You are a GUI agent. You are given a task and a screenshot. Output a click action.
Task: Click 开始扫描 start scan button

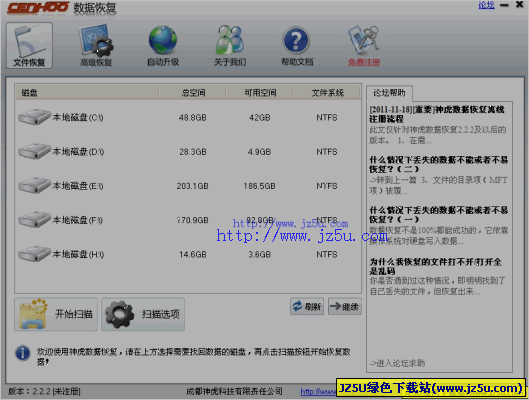click(56, 314)
